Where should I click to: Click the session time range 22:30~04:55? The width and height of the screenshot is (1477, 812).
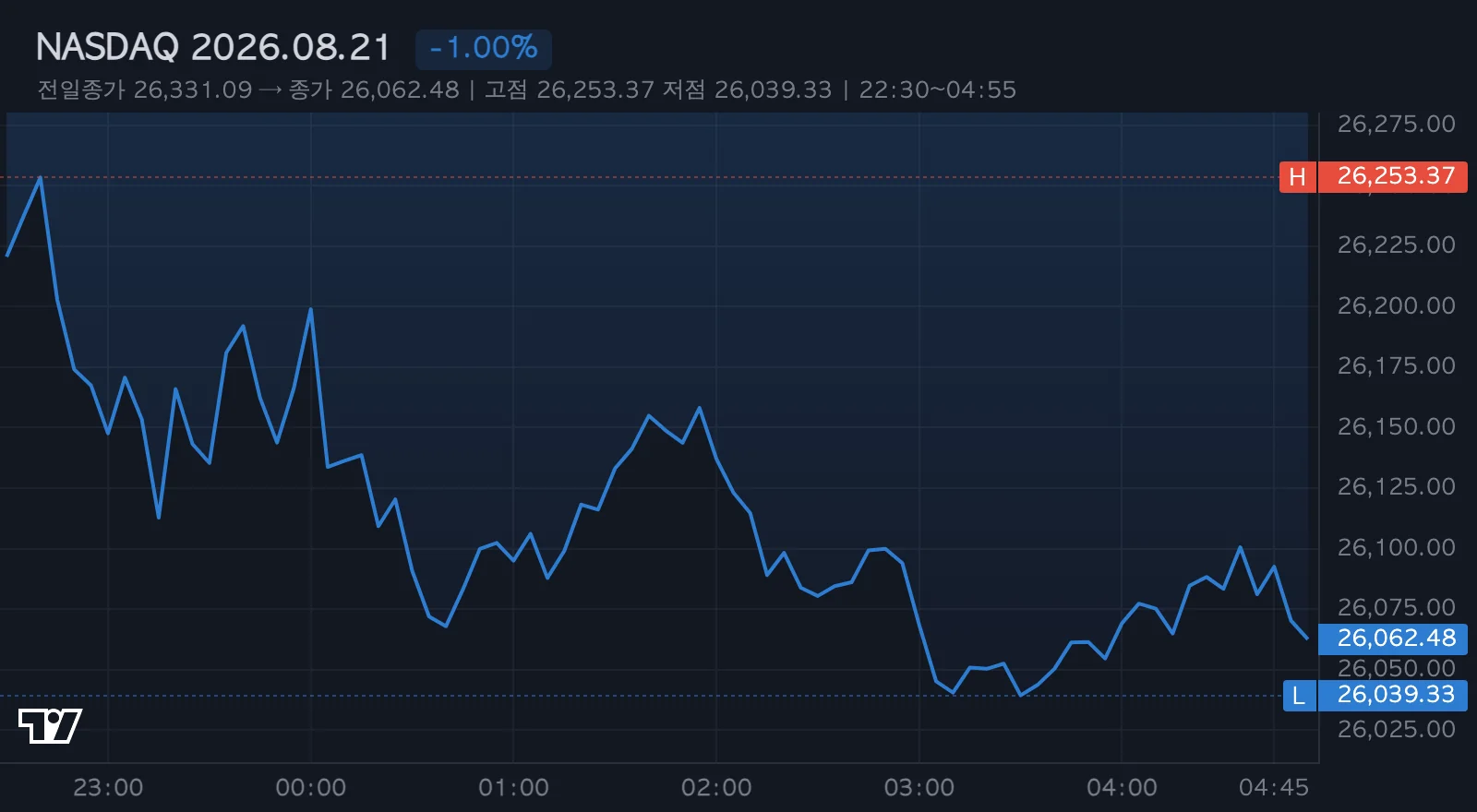[x=938, y=90]
